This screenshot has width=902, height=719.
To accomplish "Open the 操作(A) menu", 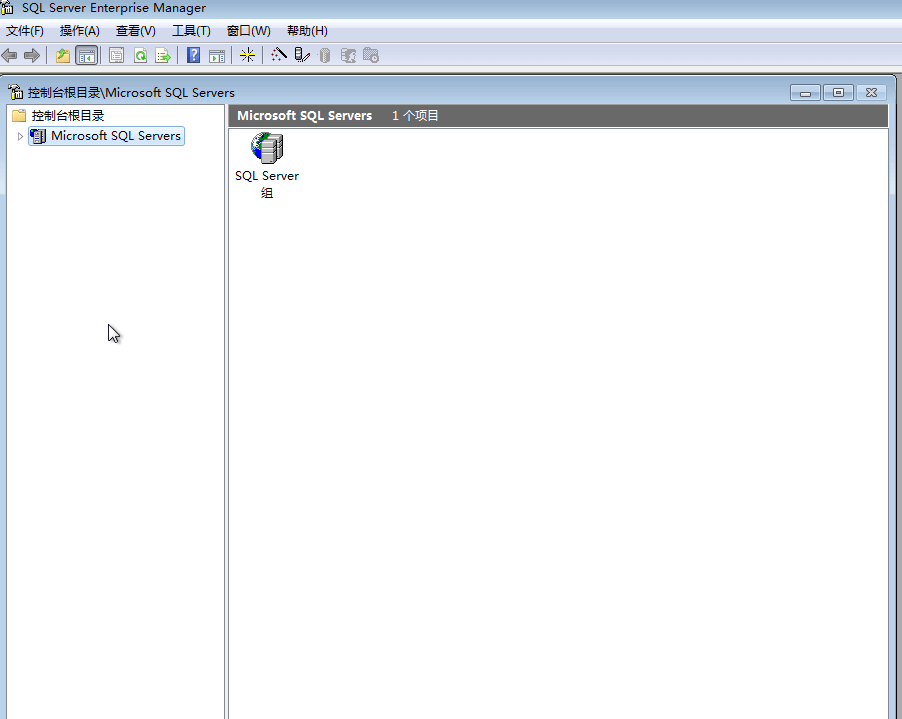I will pos(79,31).
